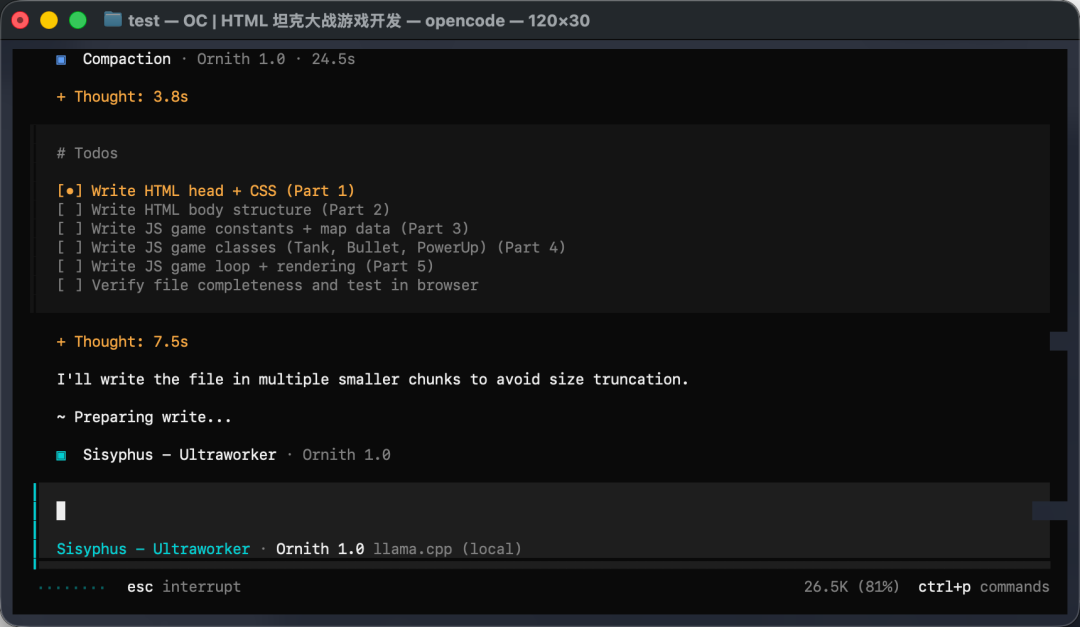The width and height of the screenshot is (1080, 627).
Task: Click the tilde spinner beside Preparing write
Action: [x=61, y=418]
